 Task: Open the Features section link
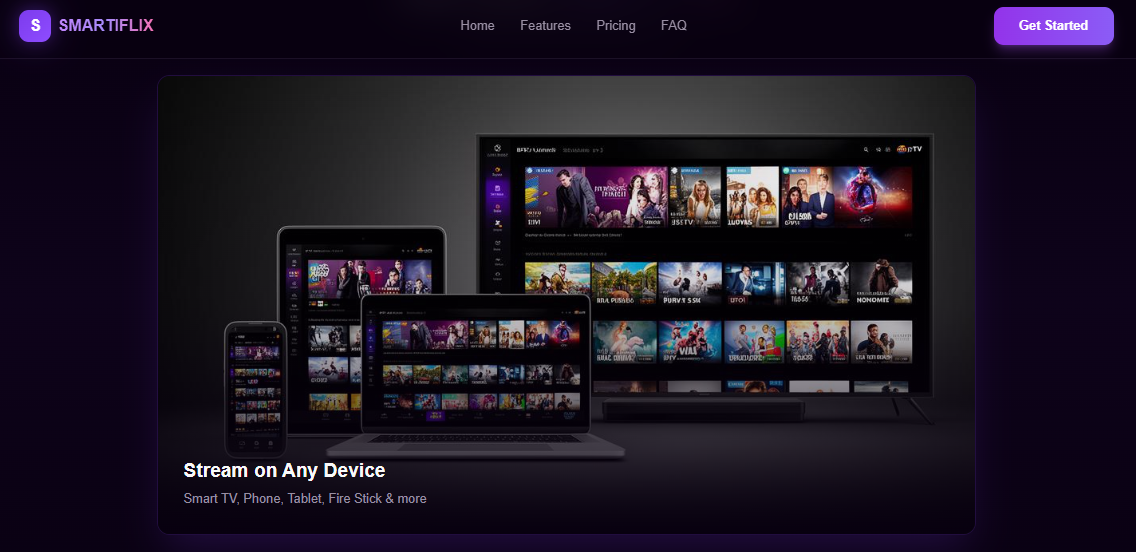pyautogui.click(x=545, y=25)
